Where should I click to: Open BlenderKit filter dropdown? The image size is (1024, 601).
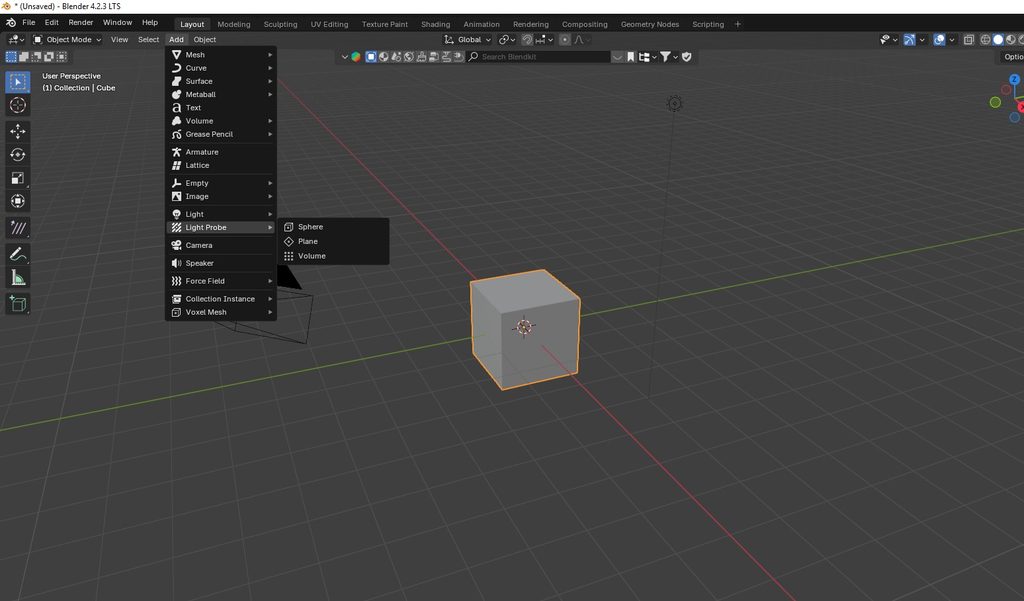tap(668, 57)
